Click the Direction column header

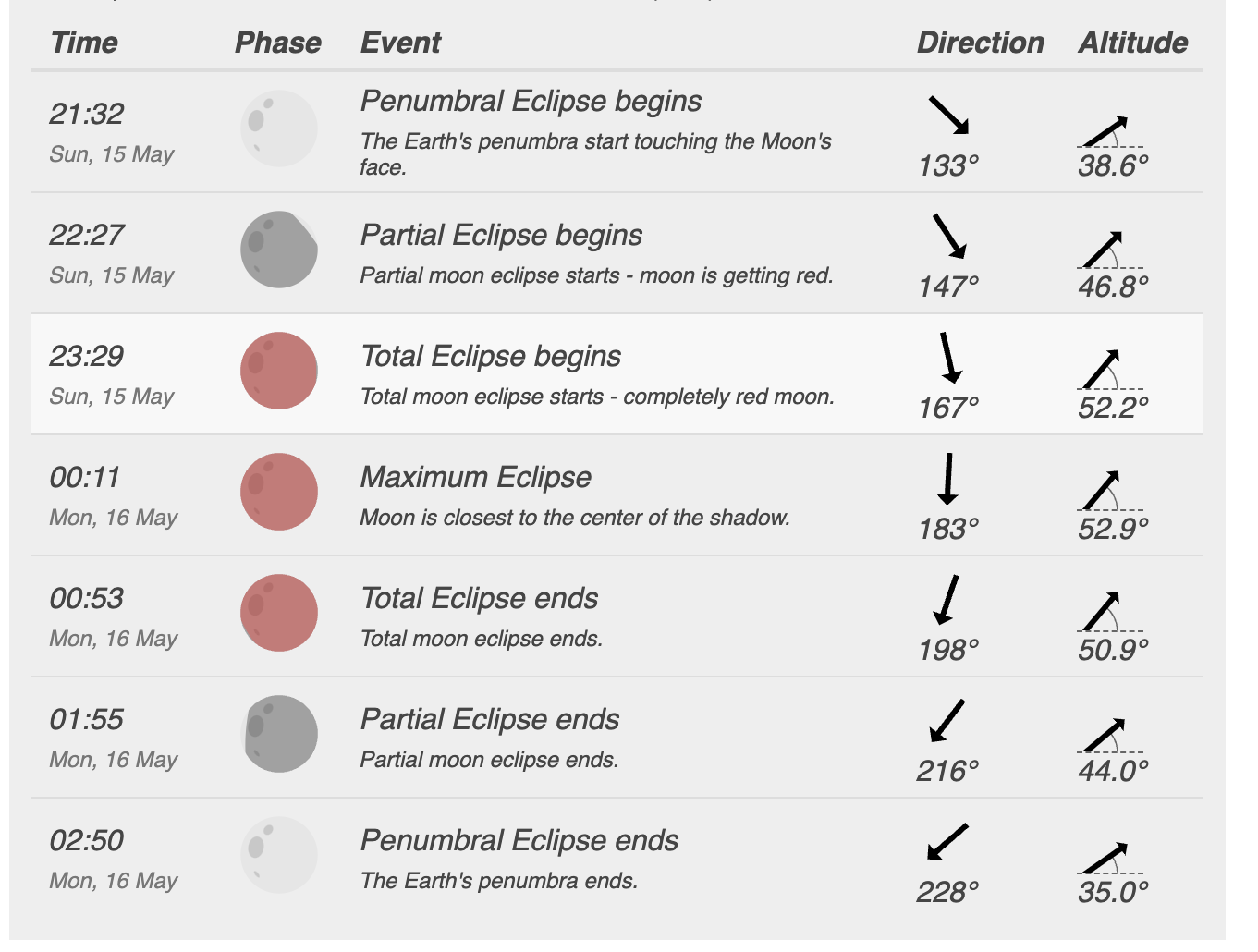(x=980, y=43)
